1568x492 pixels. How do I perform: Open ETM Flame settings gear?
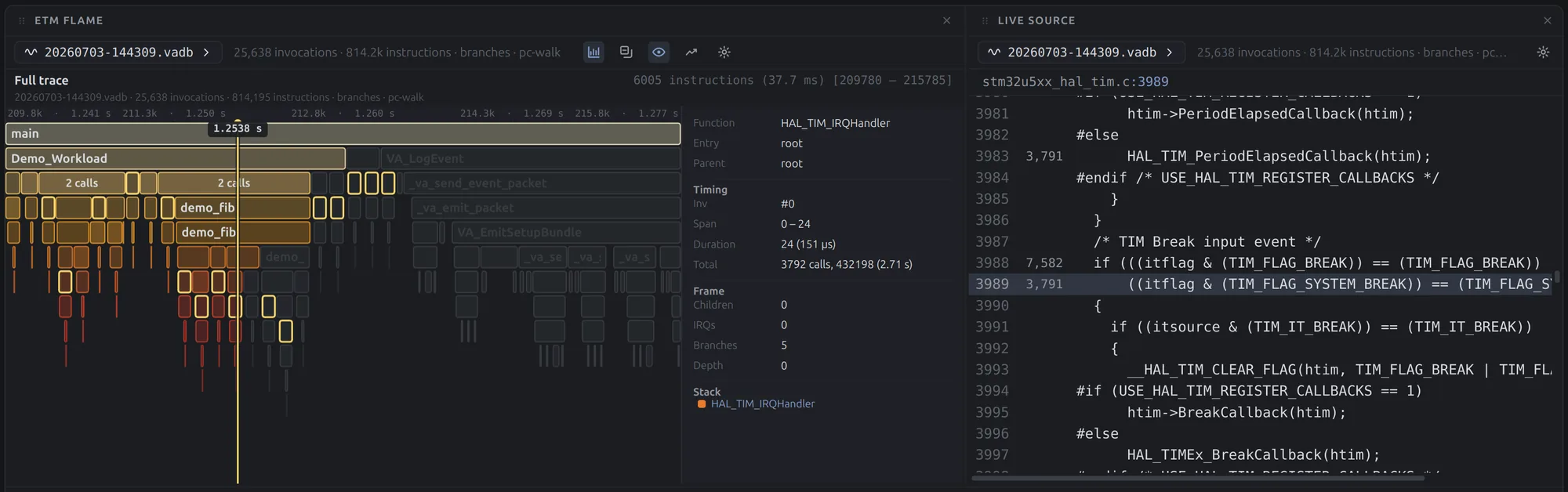click(724, 52)
